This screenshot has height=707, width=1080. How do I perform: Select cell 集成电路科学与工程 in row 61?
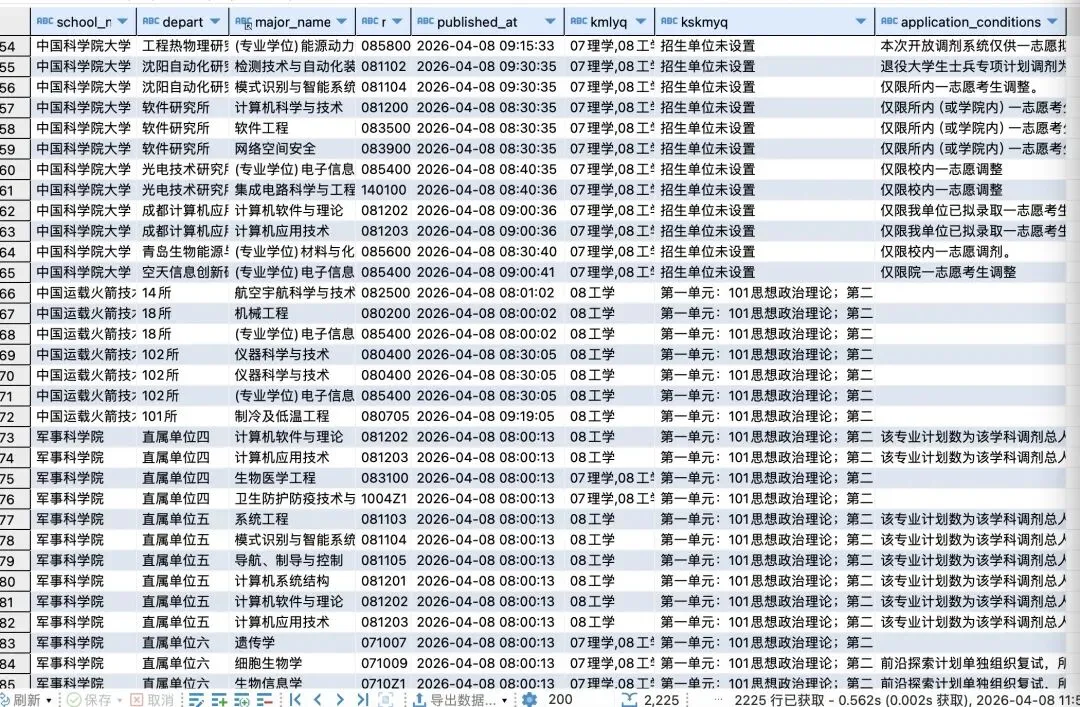coord(293,189)
